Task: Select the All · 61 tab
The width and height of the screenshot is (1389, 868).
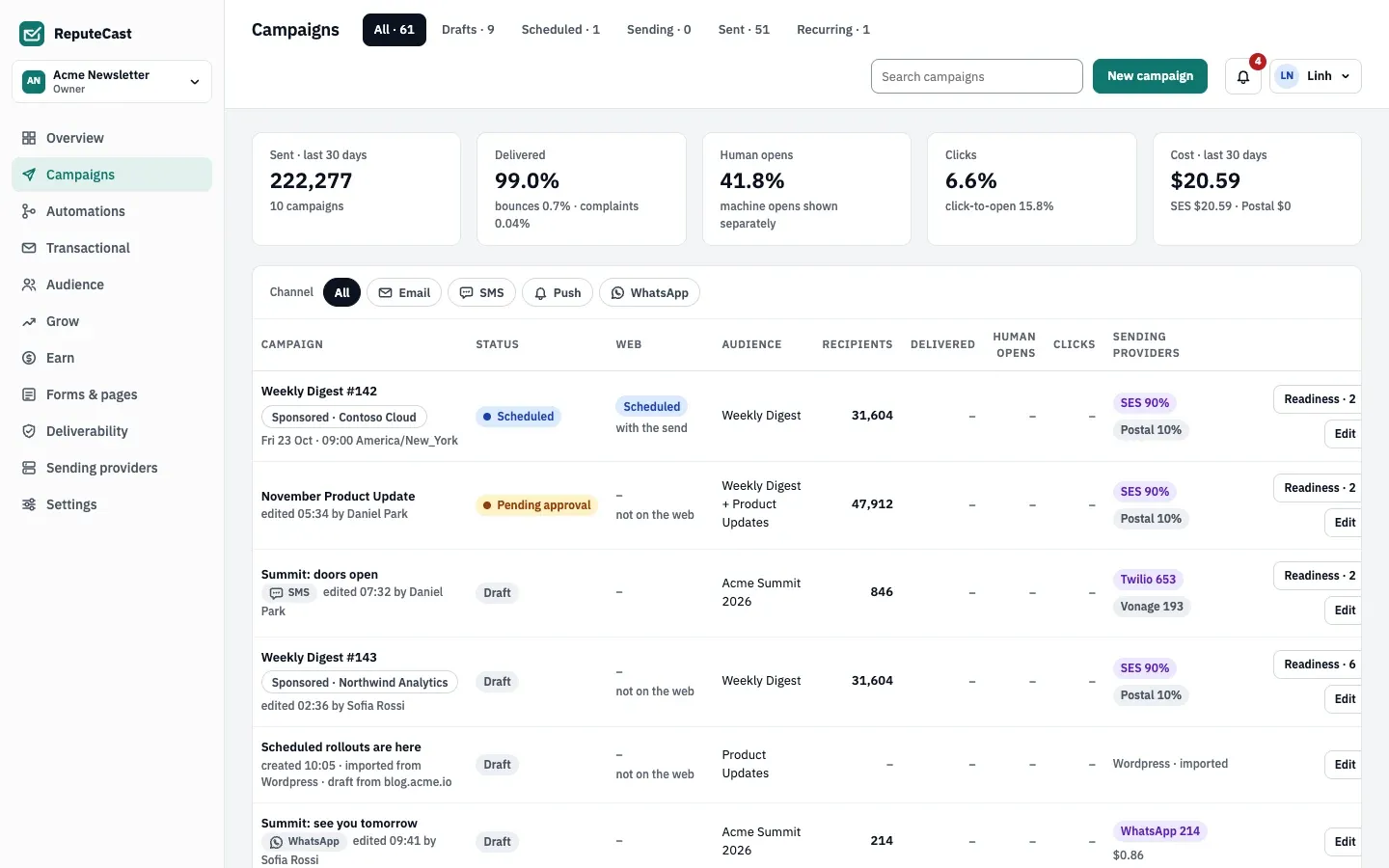Action: coord(395,30)
